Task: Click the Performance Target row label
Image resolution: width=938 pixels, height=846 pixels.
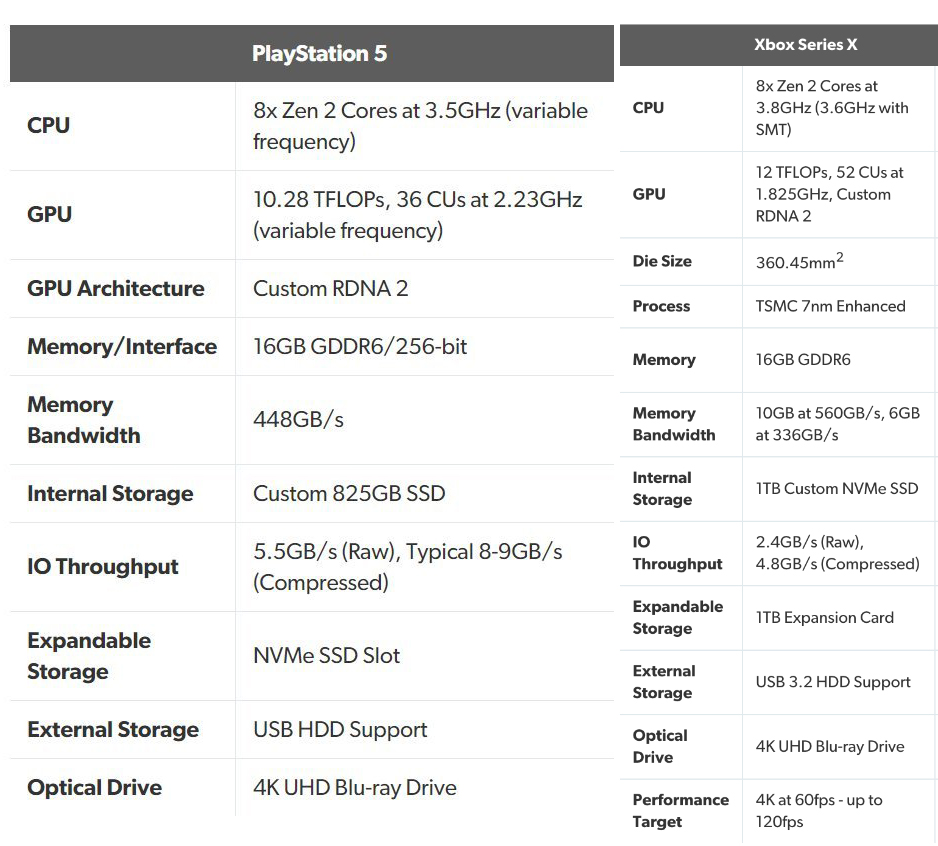Action: pyautogui.click(x=680, y=811)
